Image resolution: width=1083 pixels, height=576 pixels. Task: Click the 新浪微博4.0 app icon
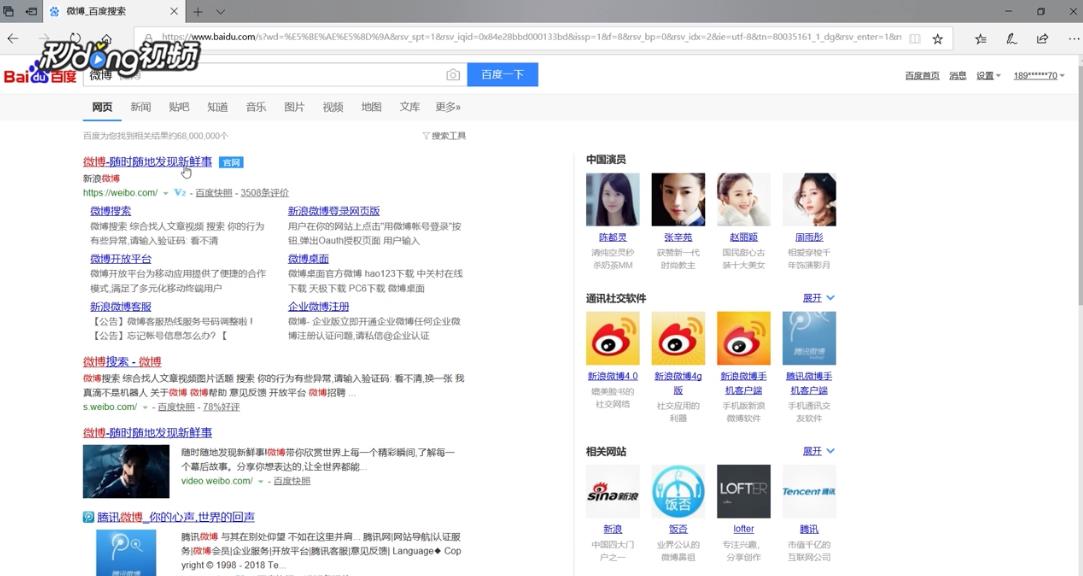613,338
